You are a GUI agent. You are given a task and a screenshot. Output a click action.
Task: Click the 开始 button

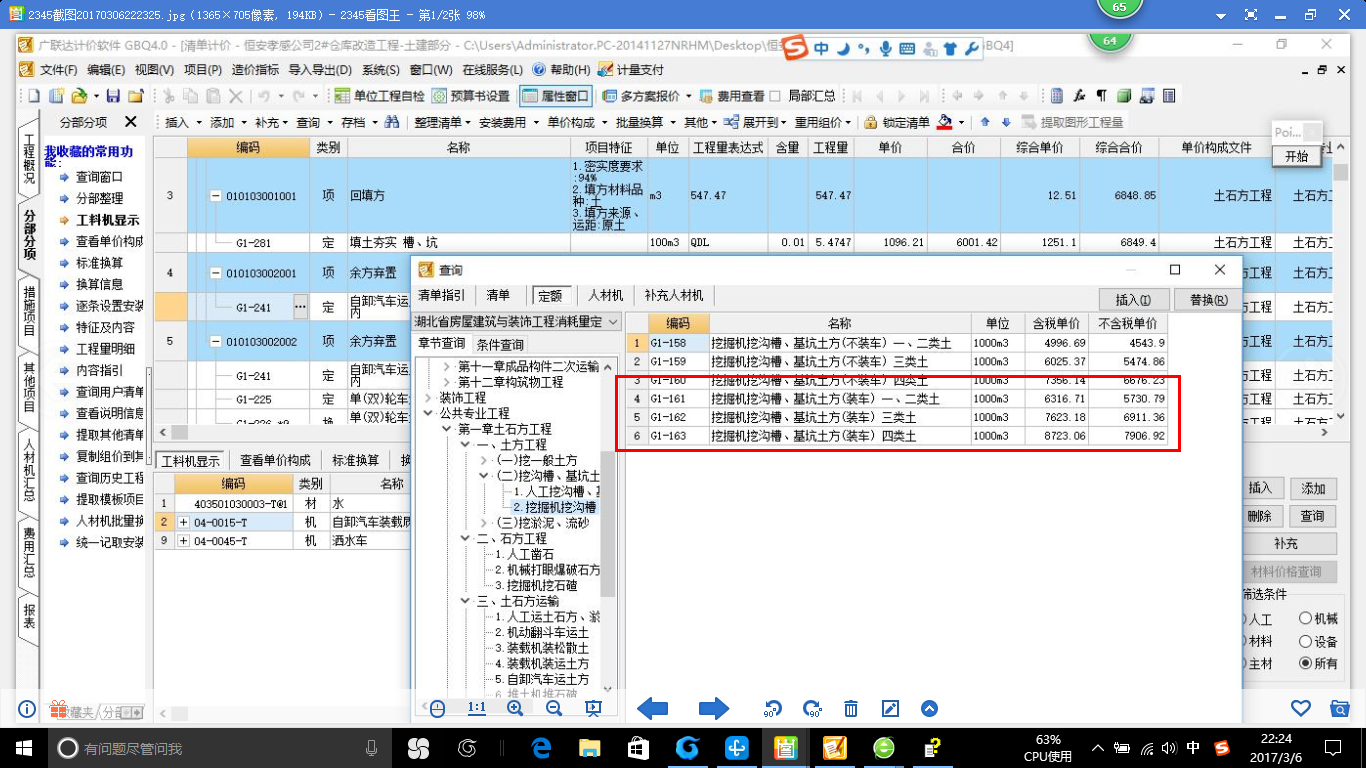pyautogui.click(x=1297, y=157)
